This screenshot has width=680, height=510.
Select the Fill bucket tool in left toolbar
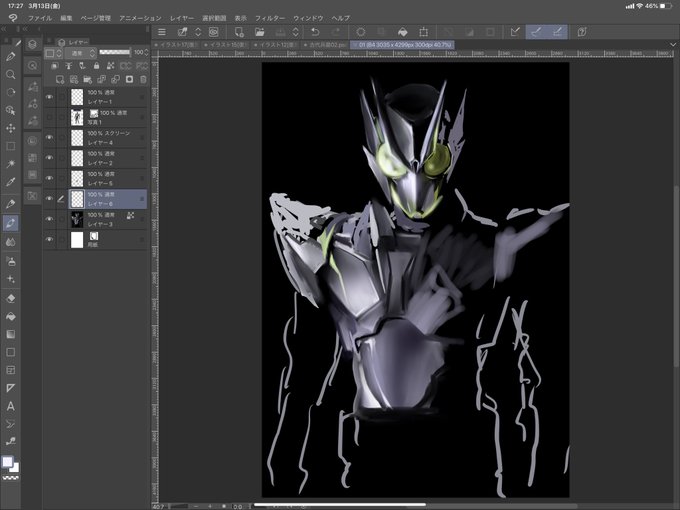point(10,317)
